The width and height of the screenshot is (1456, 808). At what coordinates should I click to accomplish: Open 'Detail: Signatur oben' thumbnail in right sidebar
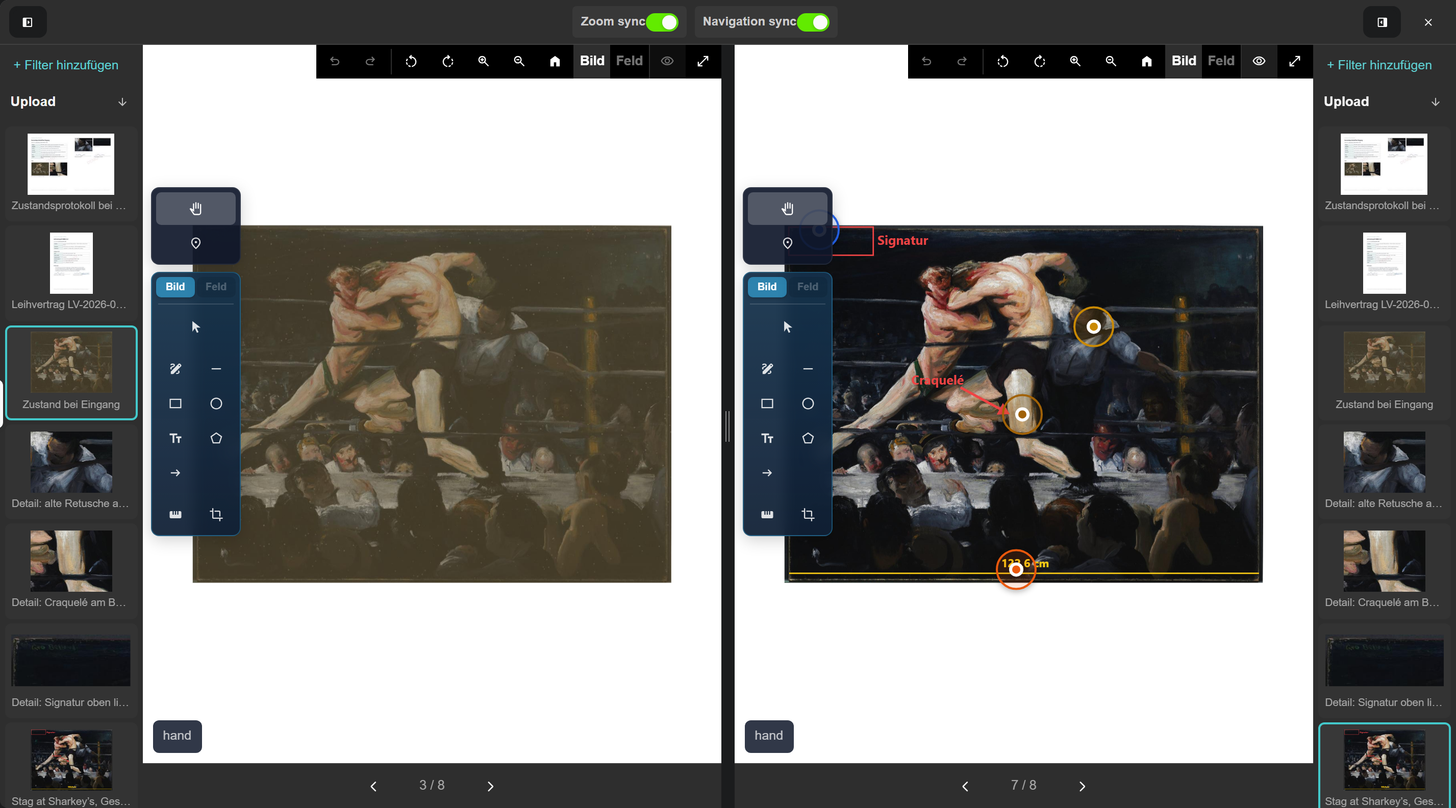click(1384, 668)
